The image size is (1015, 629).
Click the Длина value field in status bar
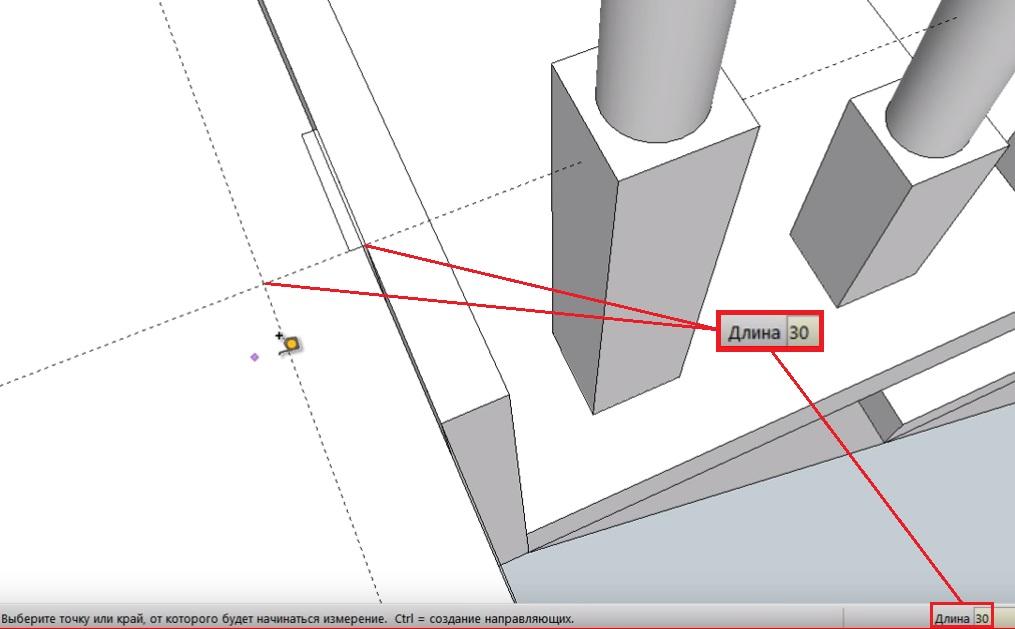[982, 618]
